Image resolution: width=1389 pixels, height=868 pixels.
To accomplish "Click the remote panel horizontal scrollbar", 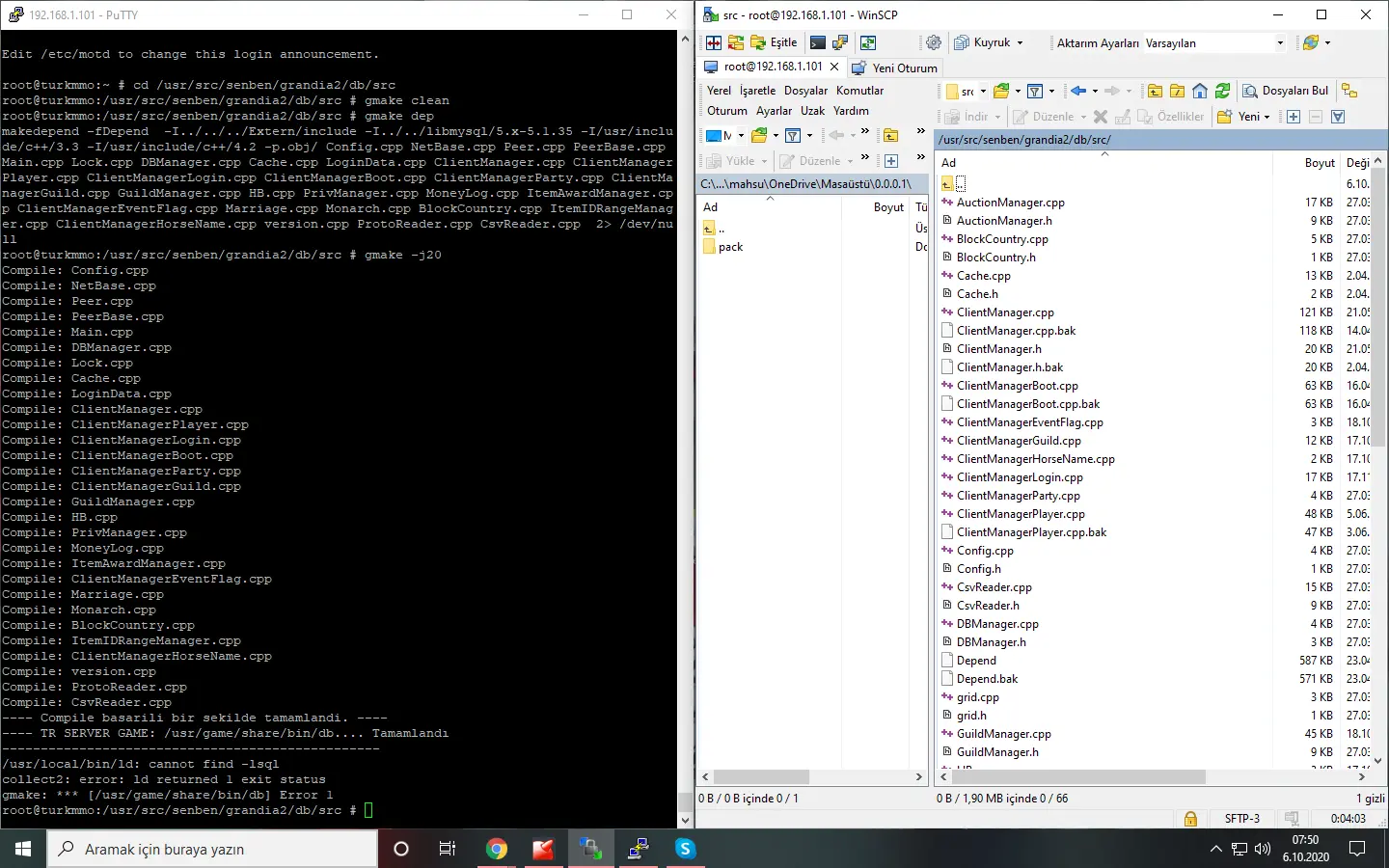I will point(1078,776).
